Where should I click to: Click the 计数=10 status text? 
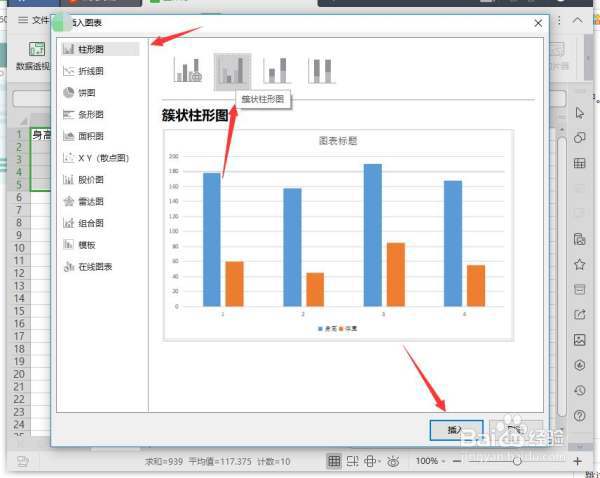coord(273,462)
